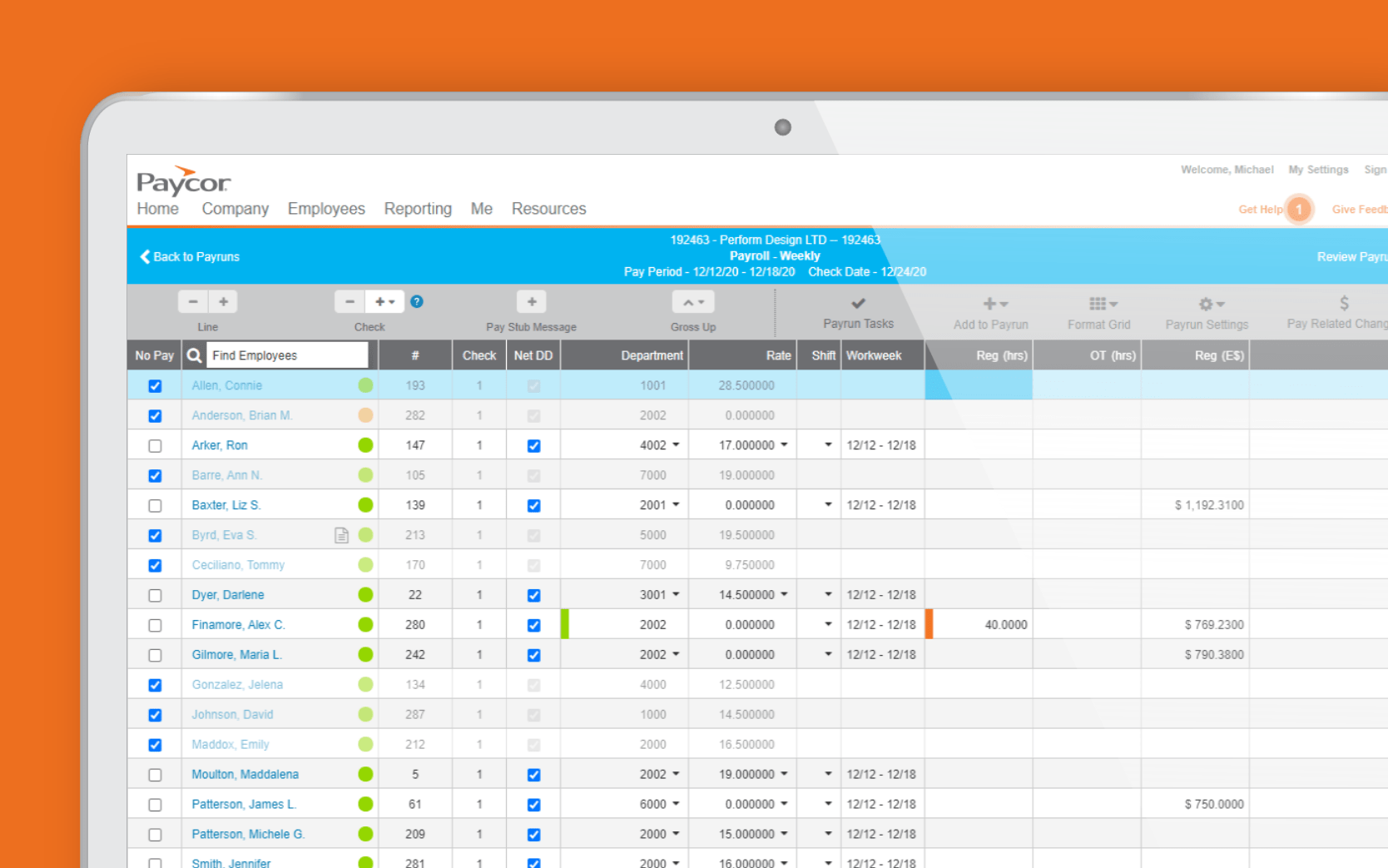Viewport: 1388px width, 868px height.
Task: Open the Check plus dropdown button
Action: tap(384, 301)
